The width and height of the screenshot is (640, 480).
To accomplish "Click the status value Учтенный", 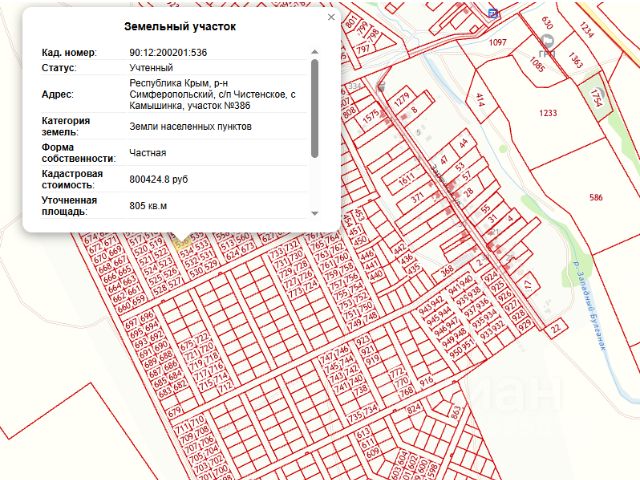I will click(151, 67).
